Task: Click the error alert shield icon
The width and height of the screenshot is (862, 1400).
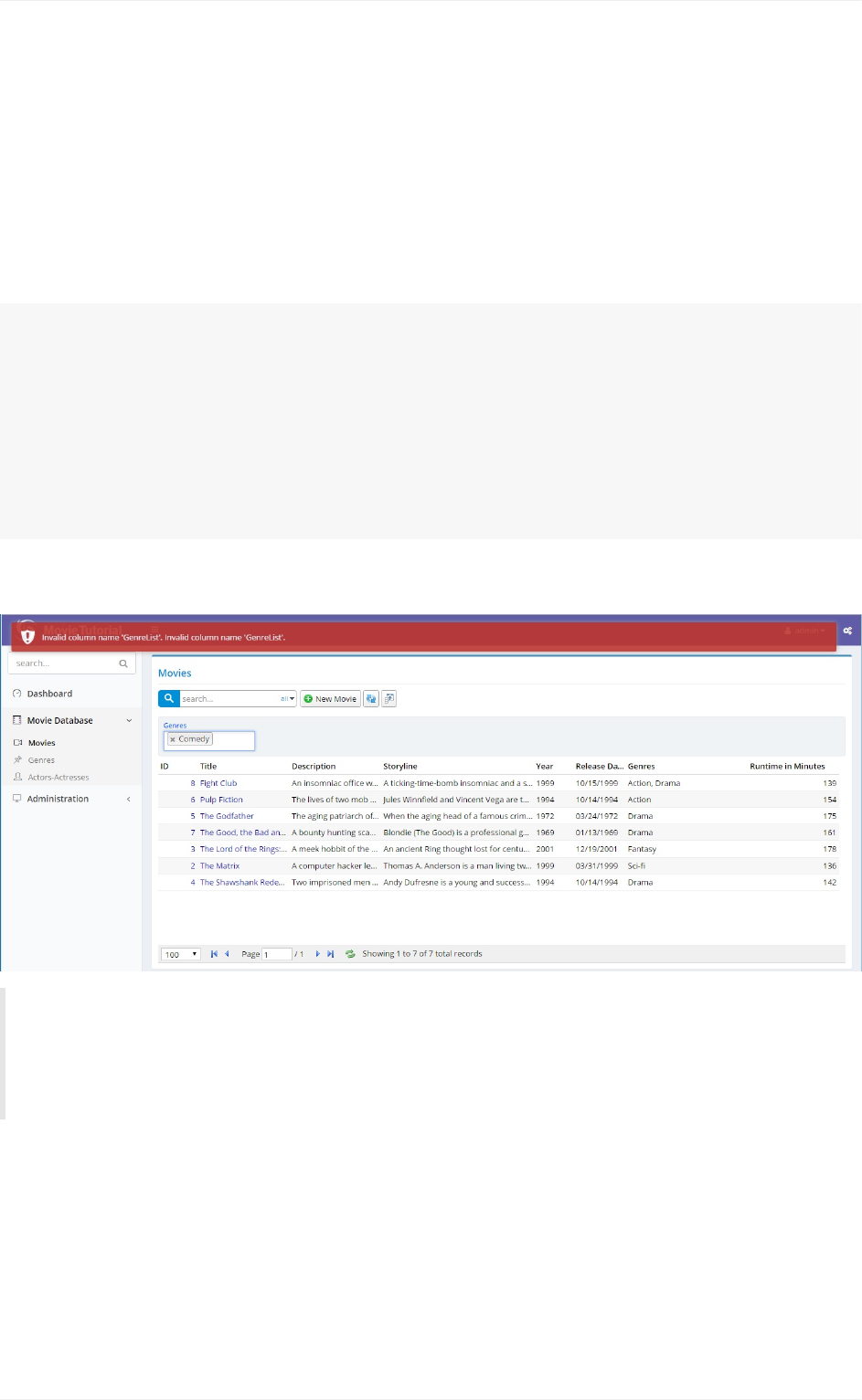Action: coord(27,636)
